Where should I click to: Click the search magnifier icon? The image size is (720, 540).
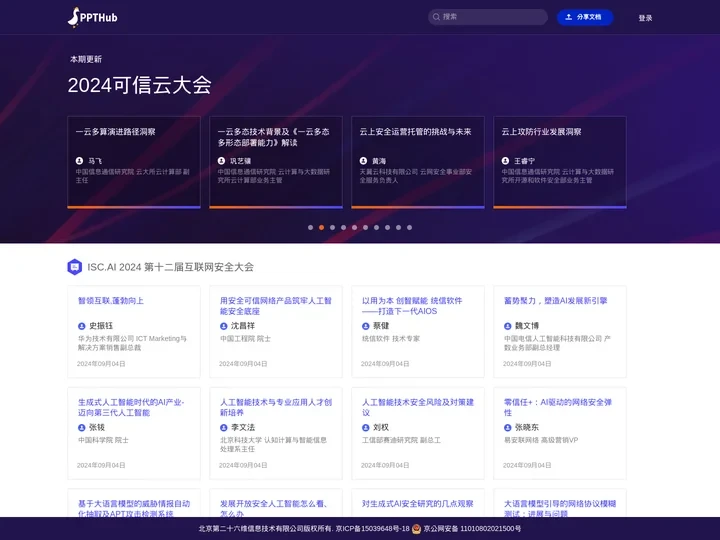click(x=436, y=17)
